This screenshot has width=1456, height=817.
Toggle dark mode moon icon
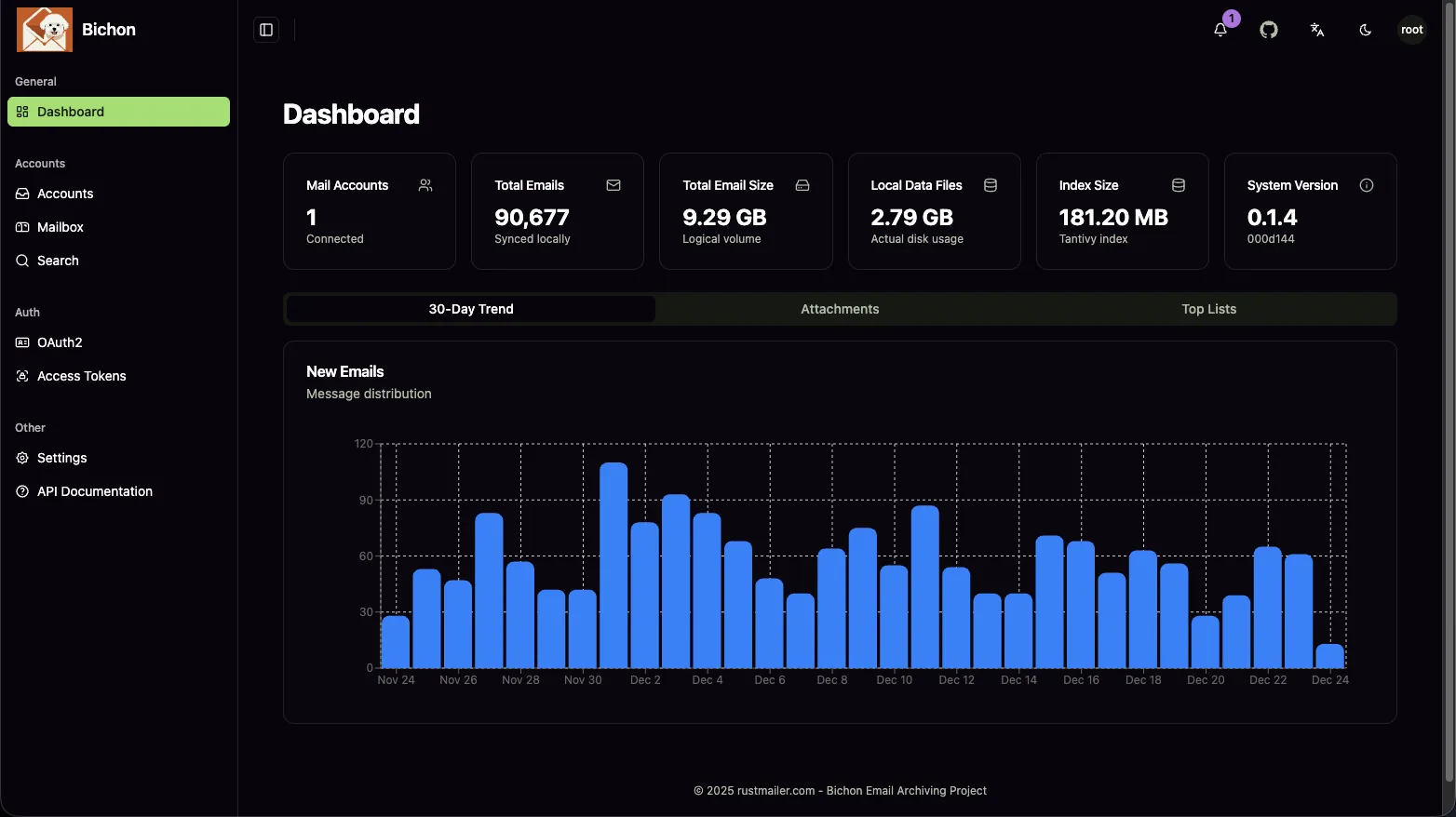point(1365,30)
